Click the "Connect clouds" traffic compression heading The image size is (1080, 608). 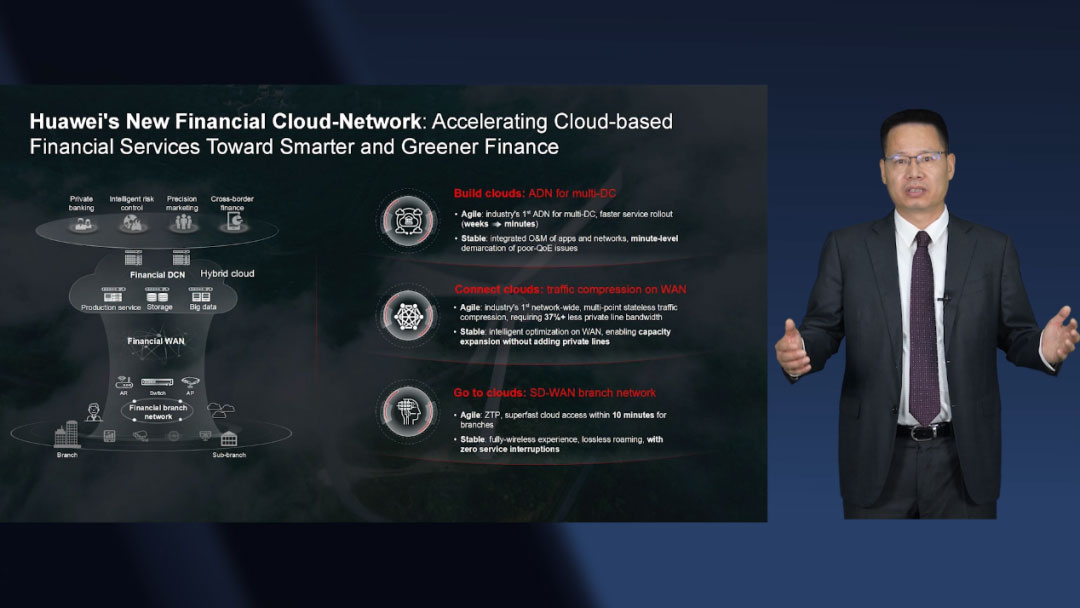(570, 290)
